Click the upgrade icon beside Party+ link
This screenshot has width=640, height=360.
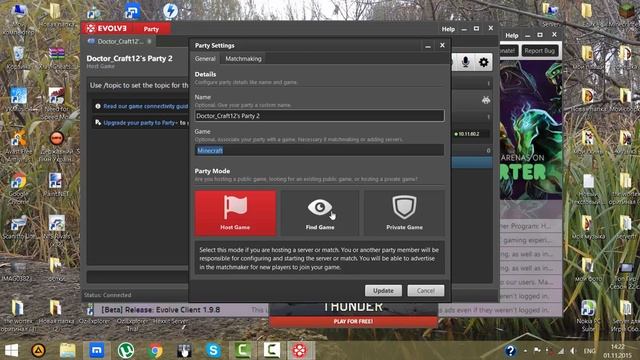click(x=98, y=122)
